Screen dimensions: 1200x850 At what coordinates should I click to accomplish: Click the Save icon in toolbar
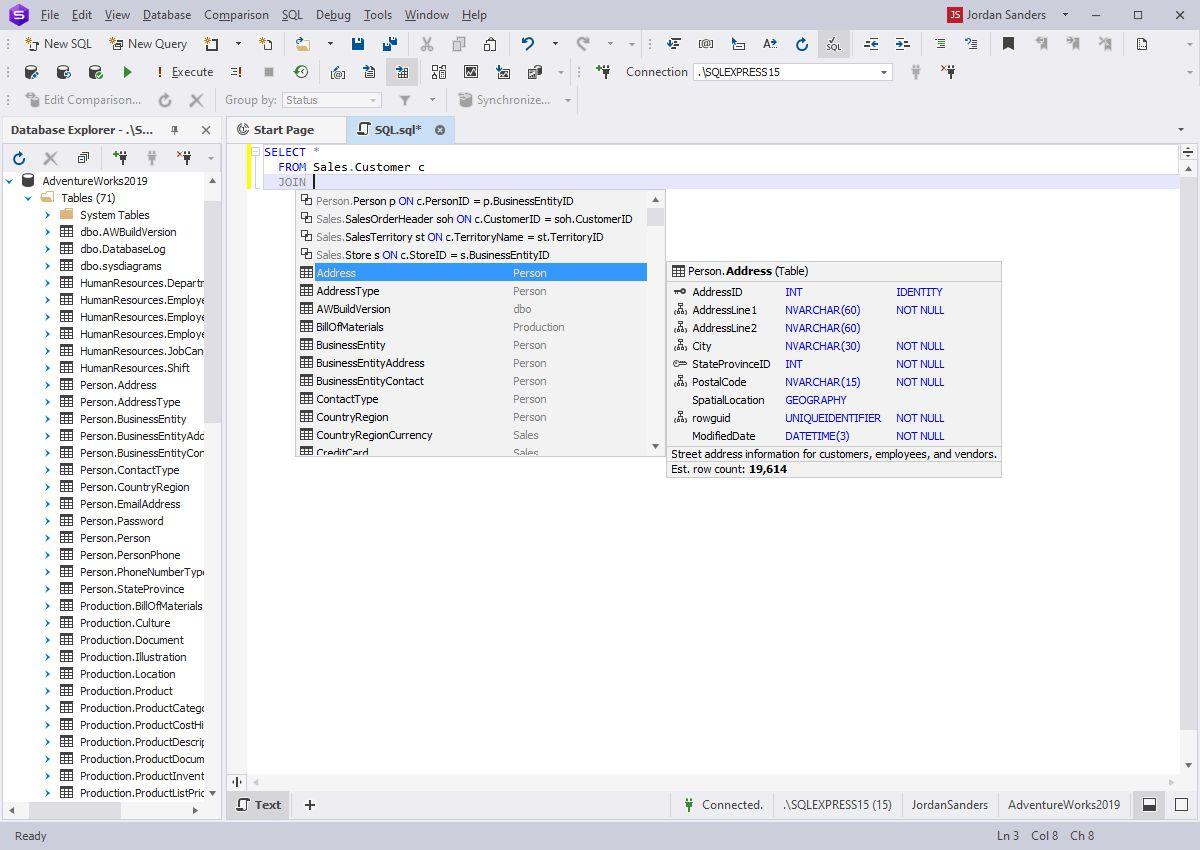(358, 44)
